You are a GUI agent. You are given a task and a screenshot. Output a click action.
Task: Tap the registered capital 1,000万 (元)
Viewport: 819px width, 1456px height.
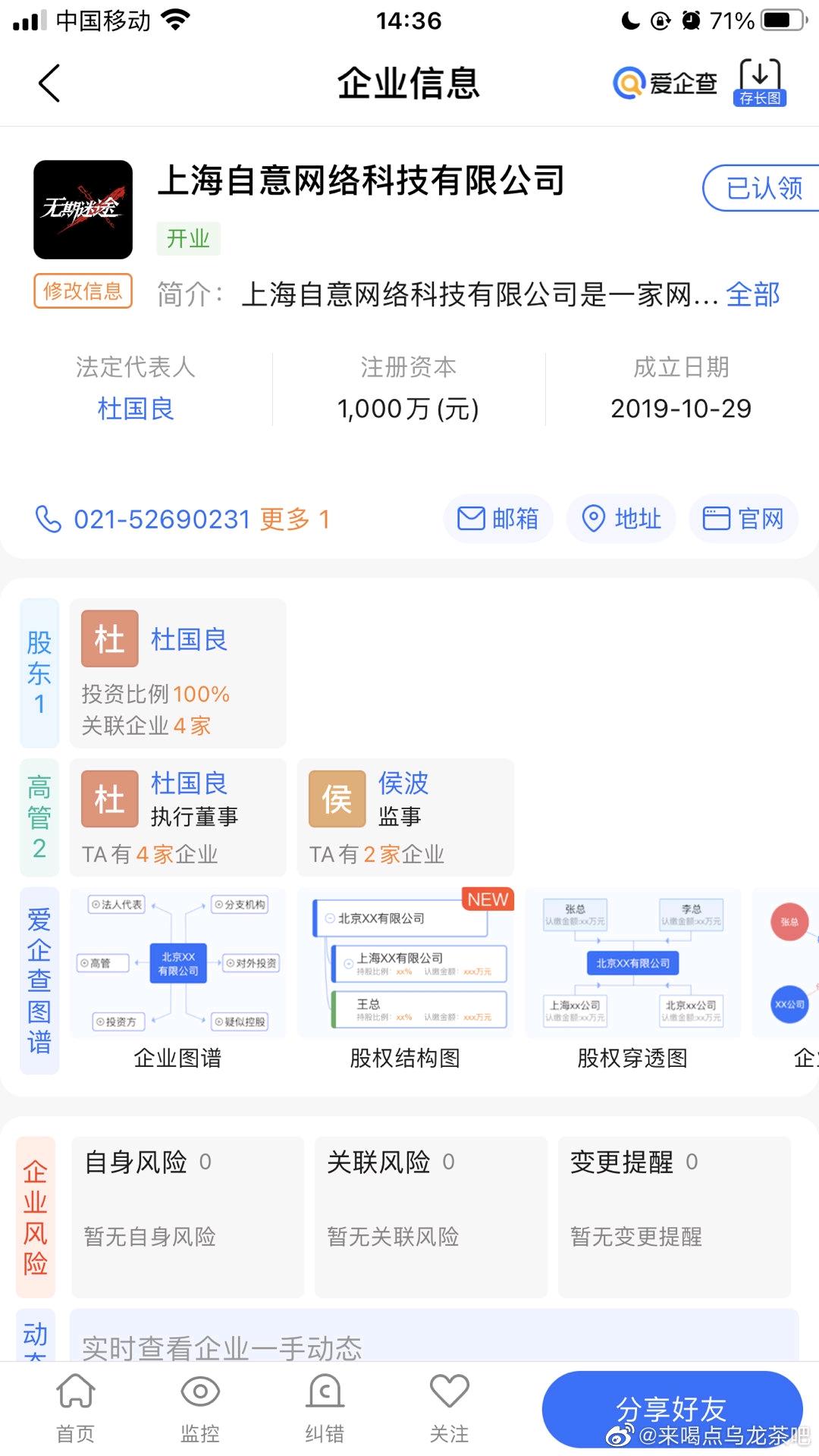pyautogui.click(x=408, y=409)
